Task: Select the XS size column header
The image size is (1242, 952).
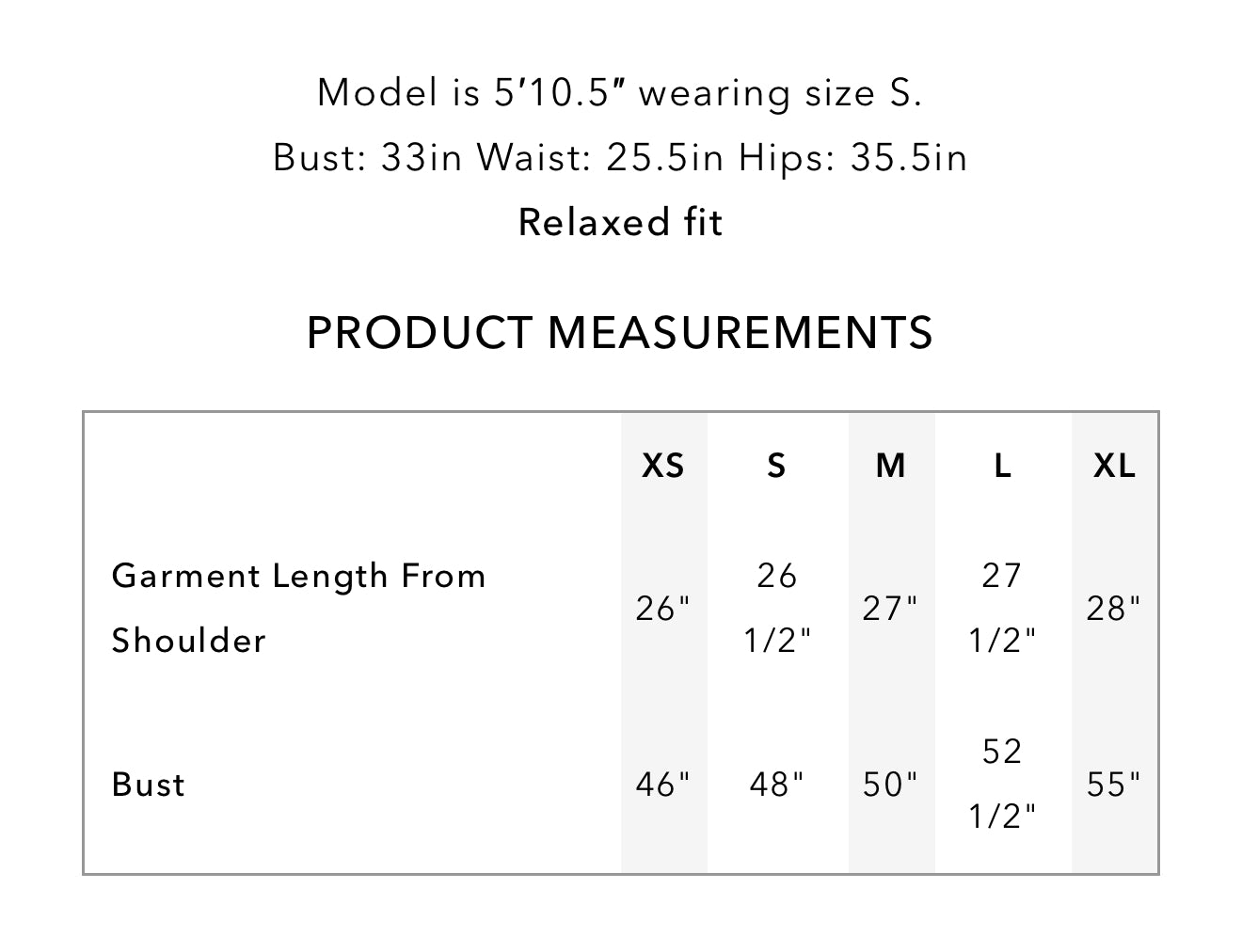Action: 663,465
